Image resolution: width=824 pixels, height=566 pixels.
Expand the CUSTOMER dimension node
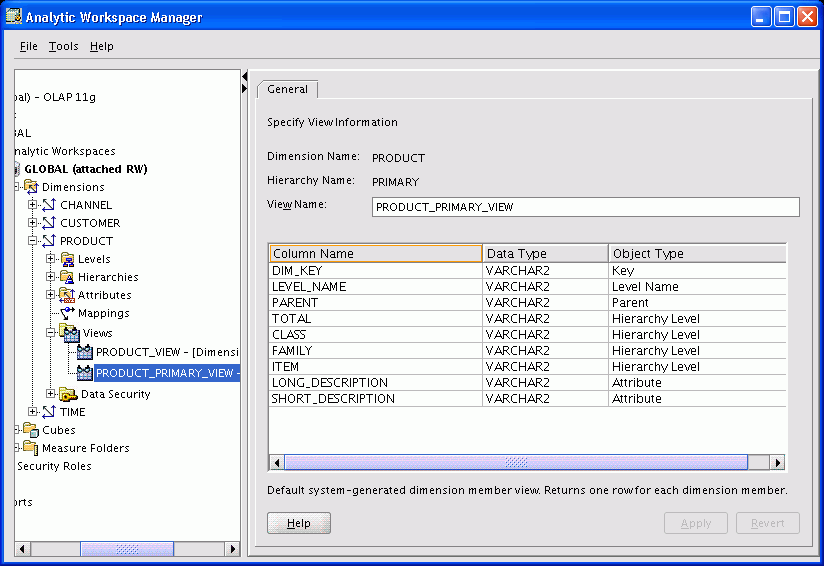click(x=33, y=223)
